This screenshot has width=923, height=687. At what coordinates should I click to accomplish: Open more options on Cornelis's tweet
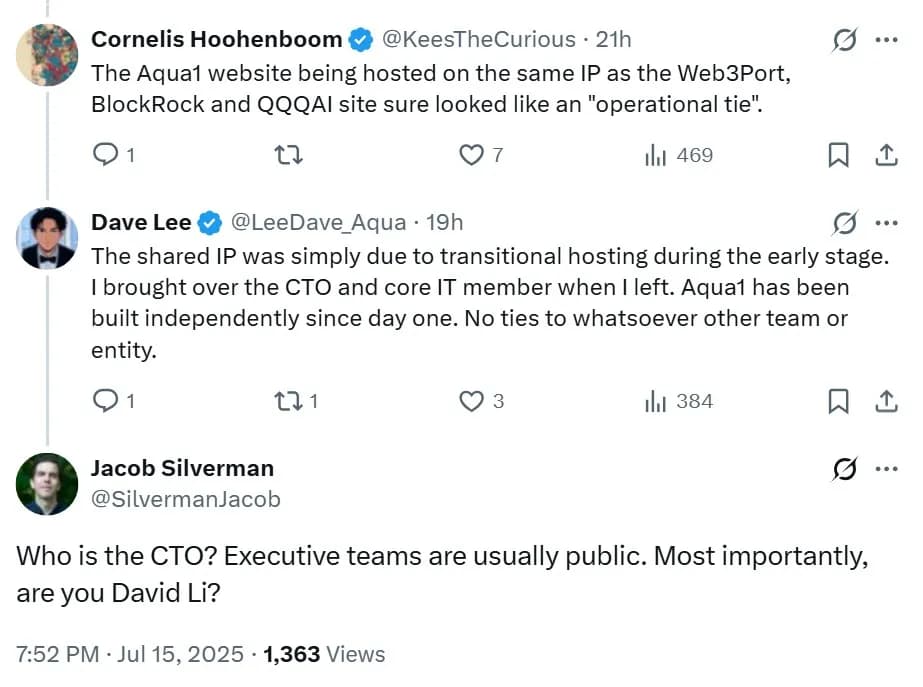coord(886,40)
